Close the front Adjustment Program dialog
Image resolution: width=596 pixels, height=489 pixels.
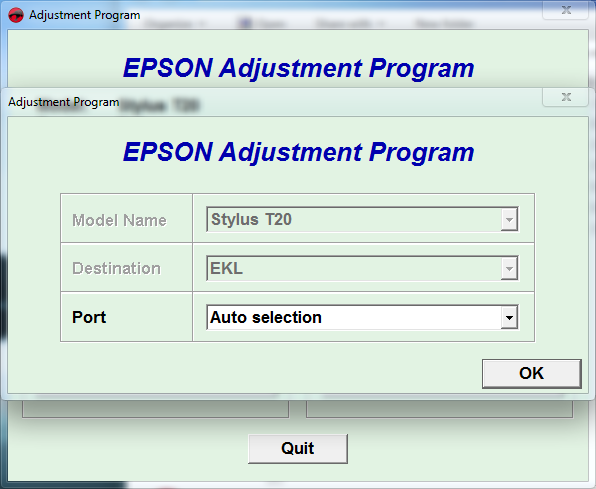click(566, 97)
